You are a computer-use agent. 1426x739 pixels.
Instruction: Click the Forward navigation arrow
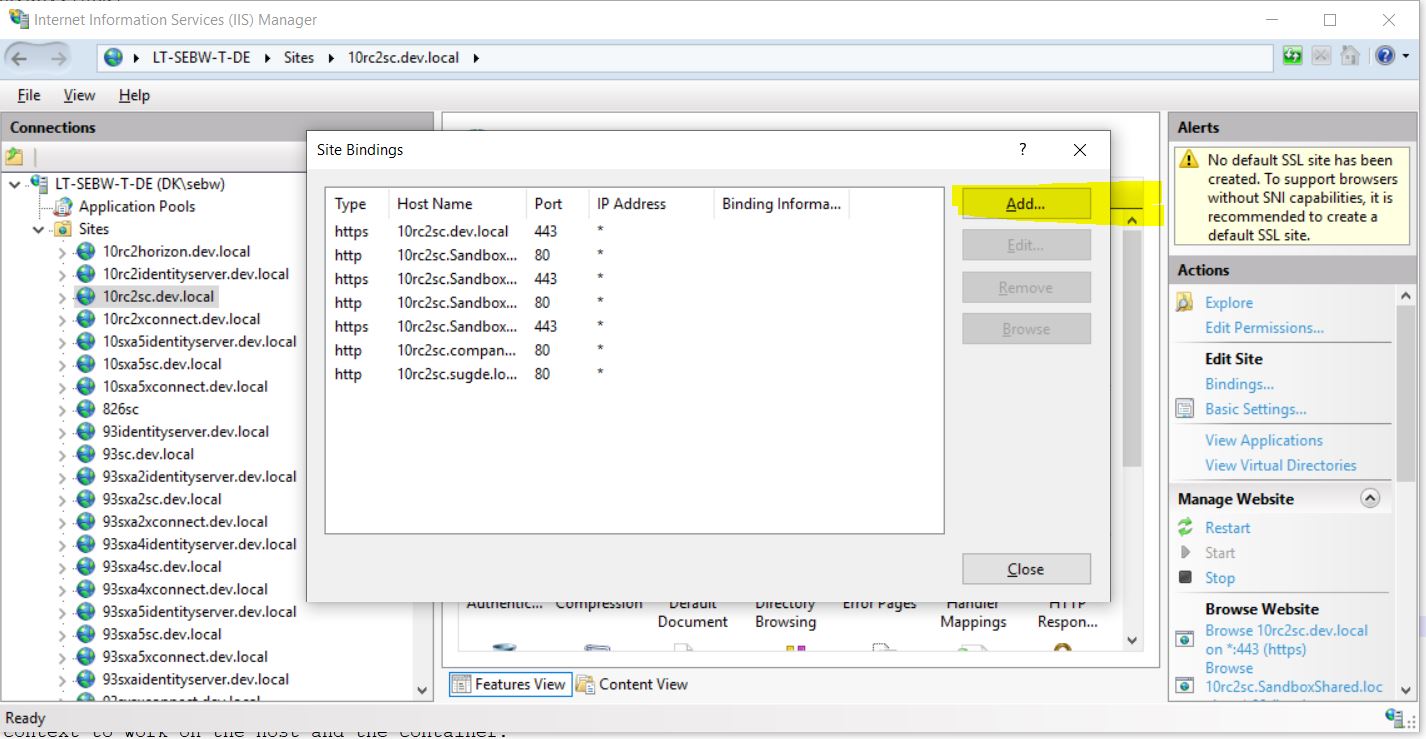click(58, 58)
